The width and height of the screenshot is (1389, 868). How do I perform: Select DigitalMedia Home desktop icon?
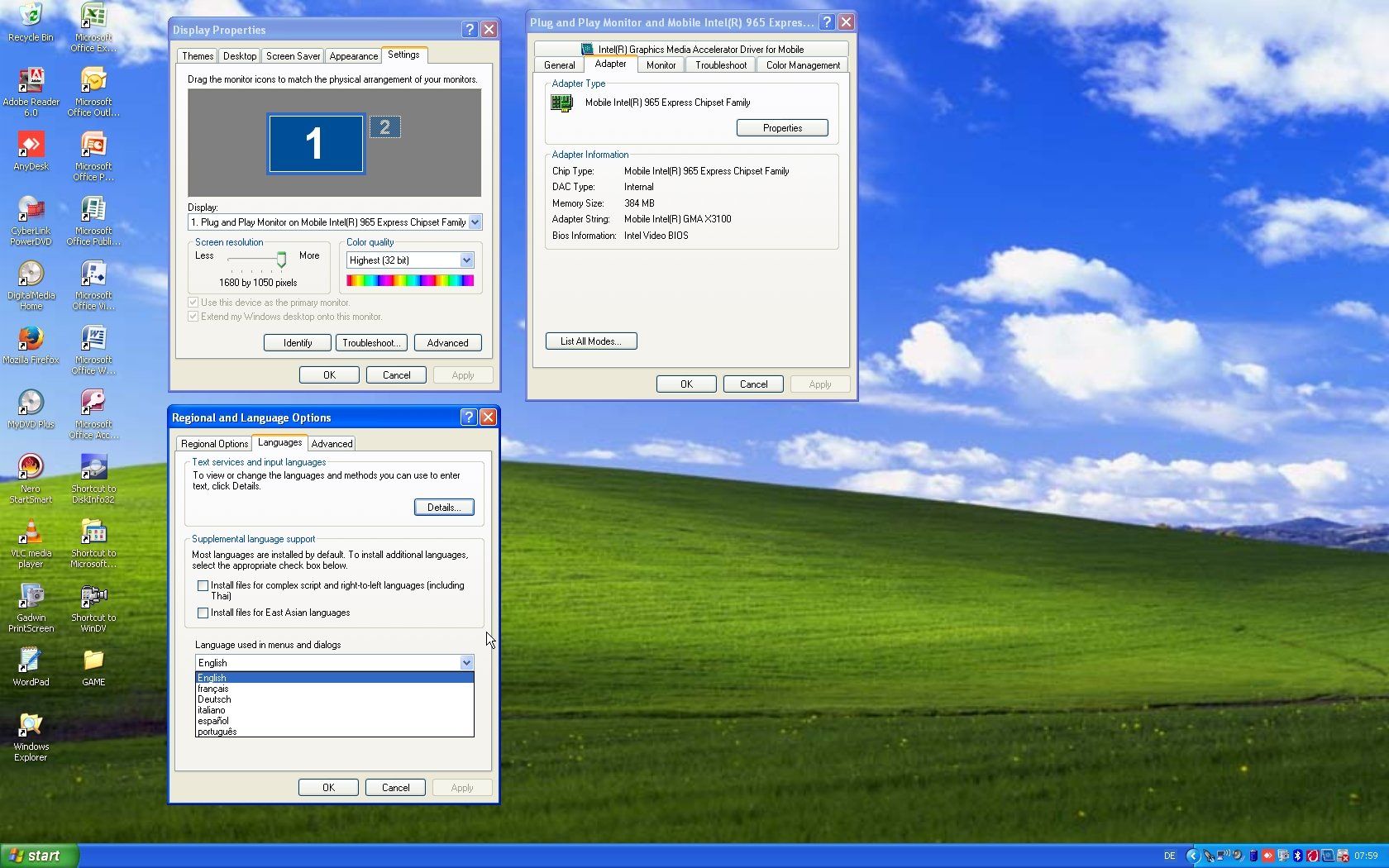pos(31,285)
